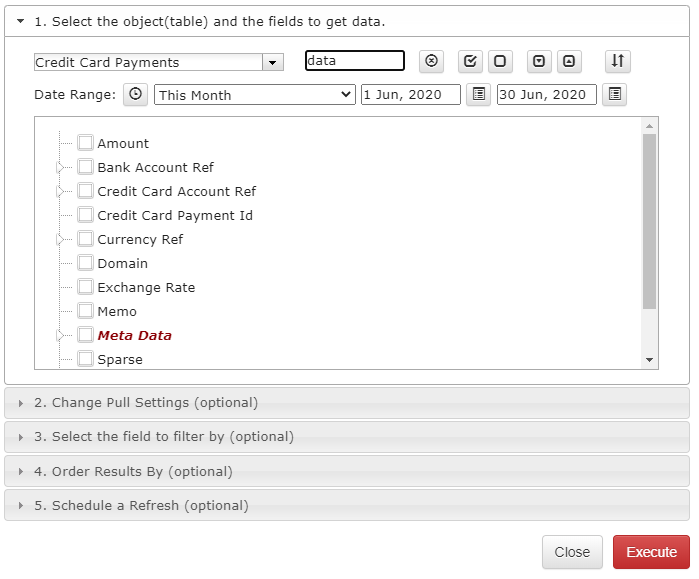Click the collapse all nodes icon

point(569,61)
